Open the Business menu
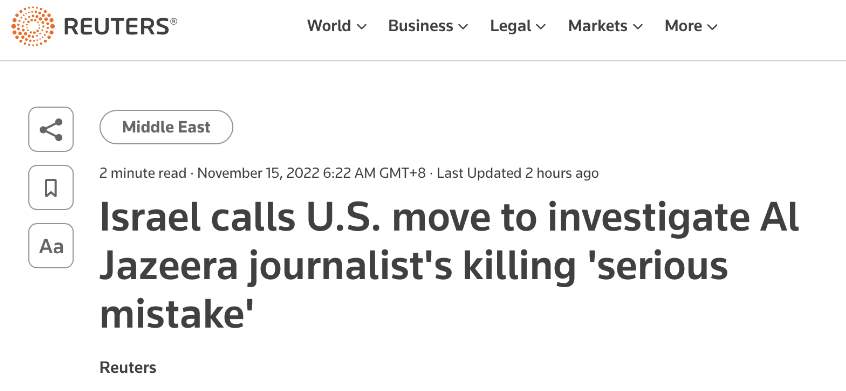This screenshot has width=846, height=391. tap(420, 26)
